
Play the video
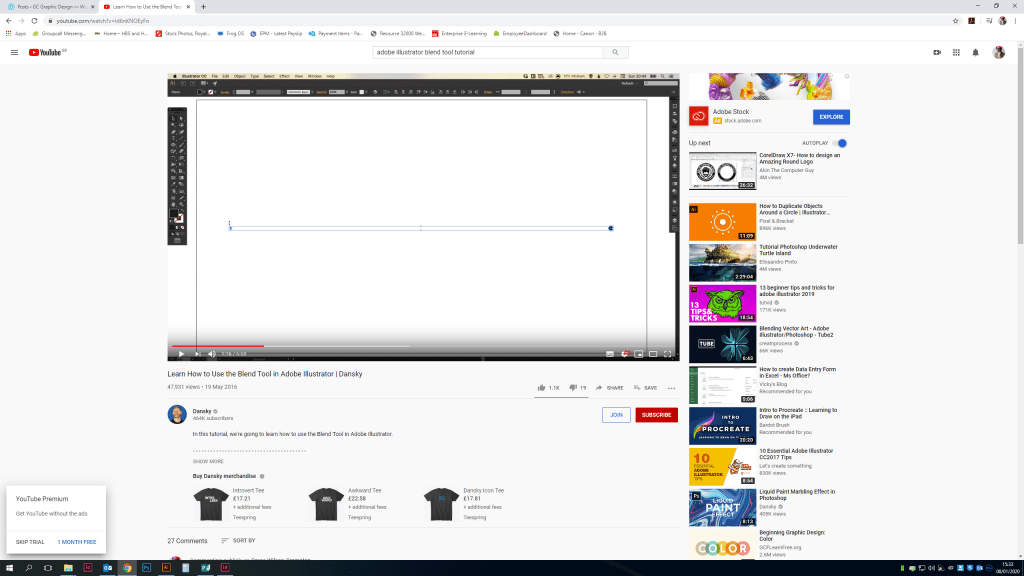(x=181, y=353)
